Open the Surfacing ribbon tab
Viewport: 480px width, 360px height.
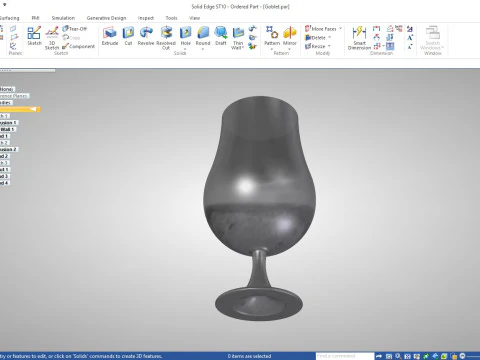coord(9,18)
